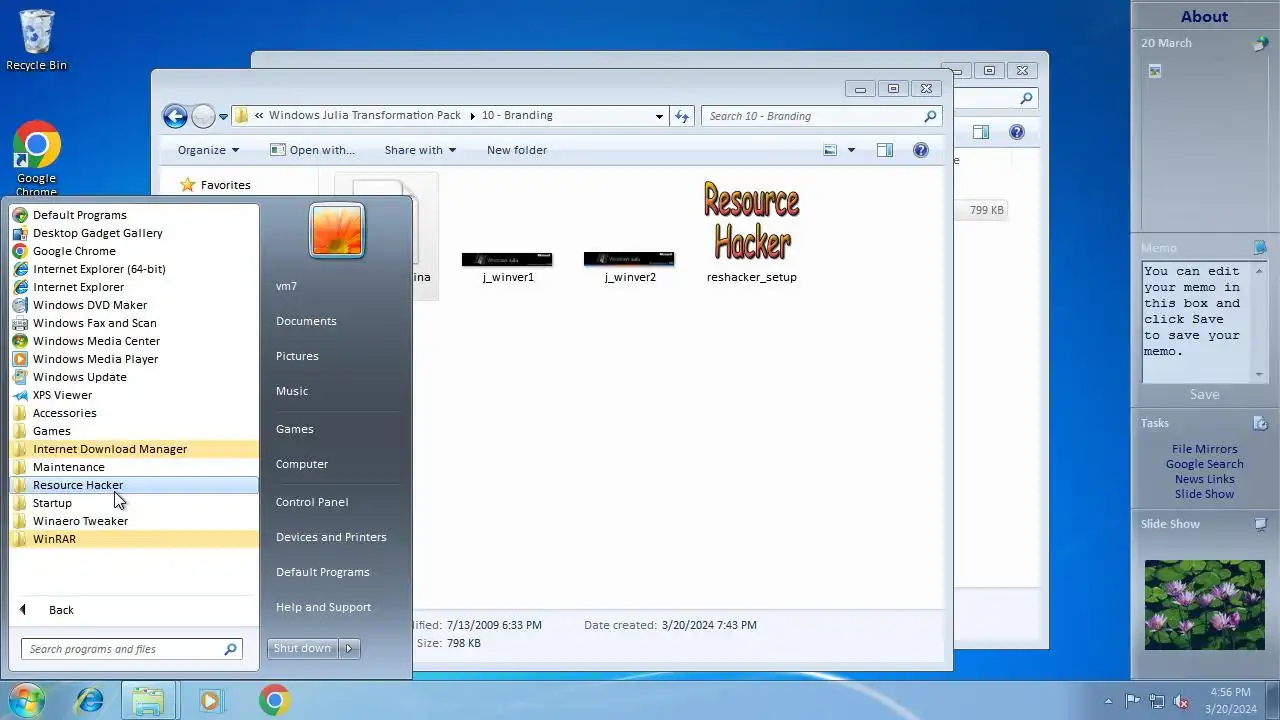This screenshot has height=720, width=1280.
Task: Open the change view dropdown arrow
Action: [851, 150]
